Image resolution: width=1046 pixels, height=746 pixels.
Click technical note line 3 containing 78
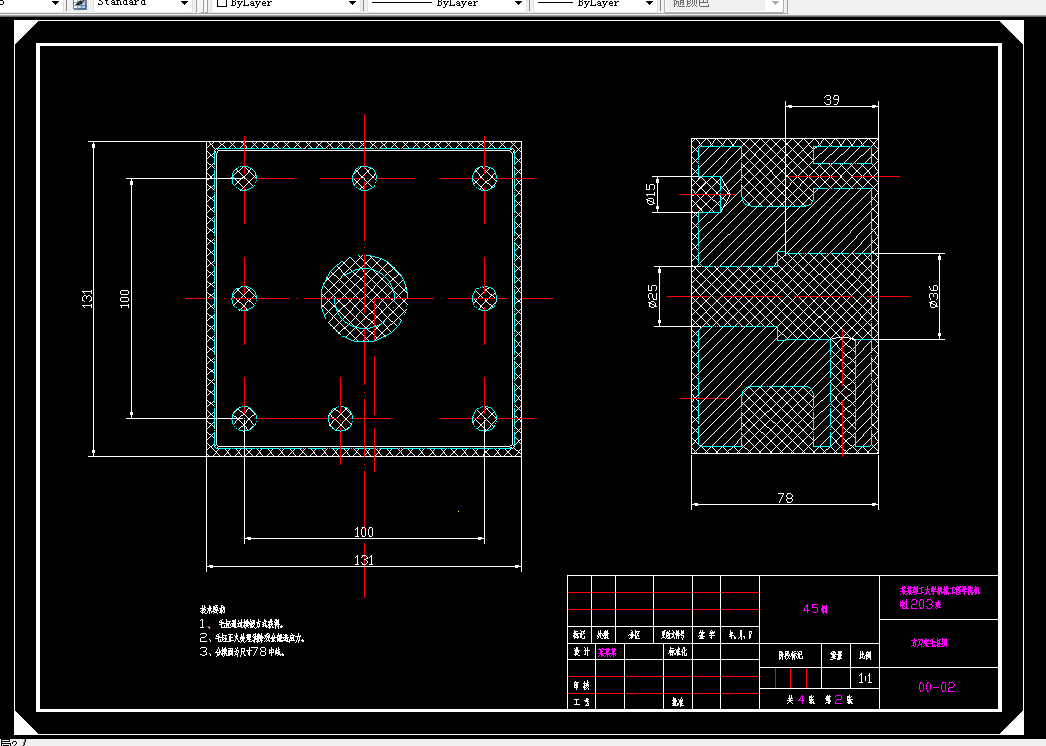pyautogui.click(x=242, y=652)
